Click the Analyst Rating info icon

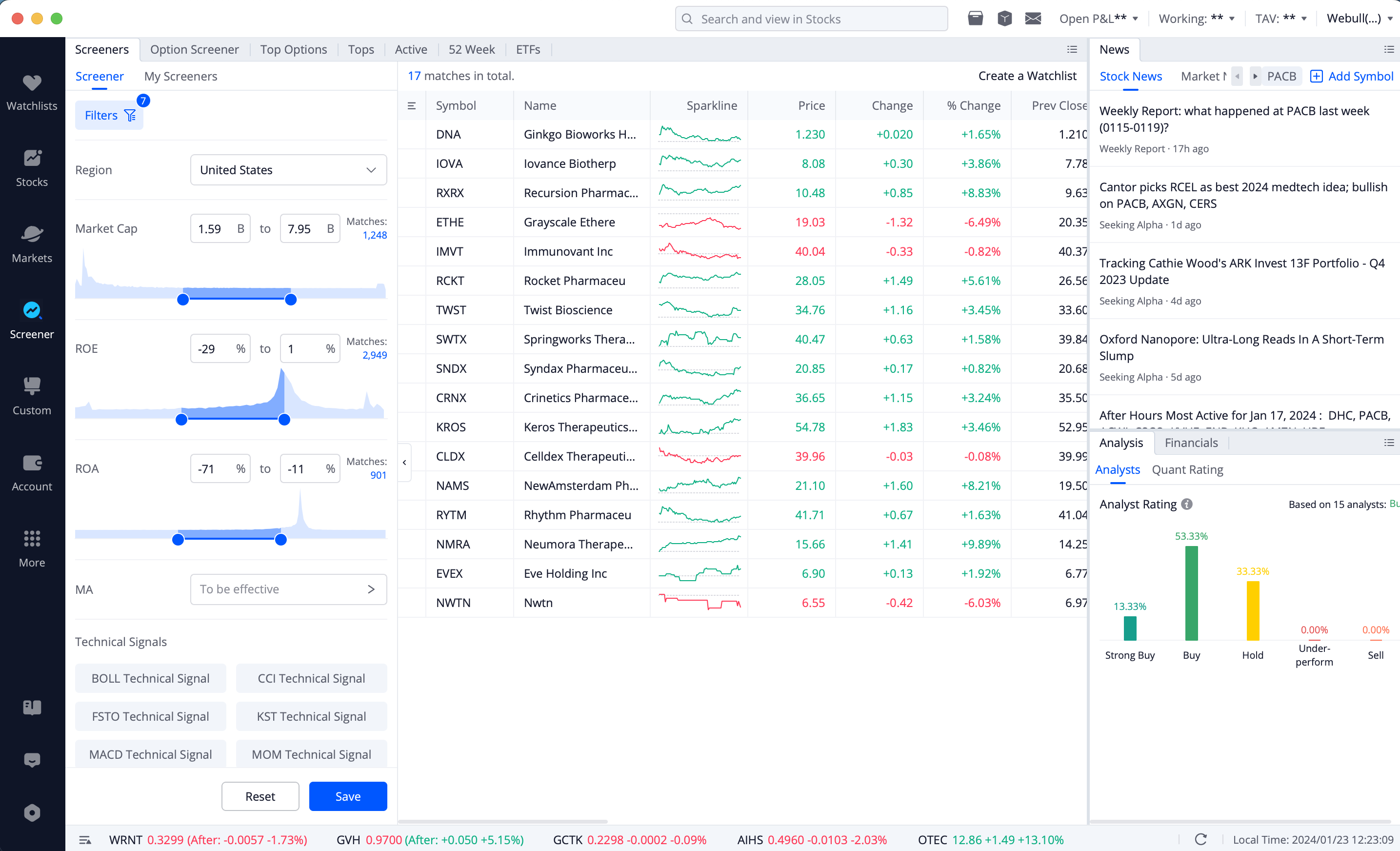pos(1187,504)
